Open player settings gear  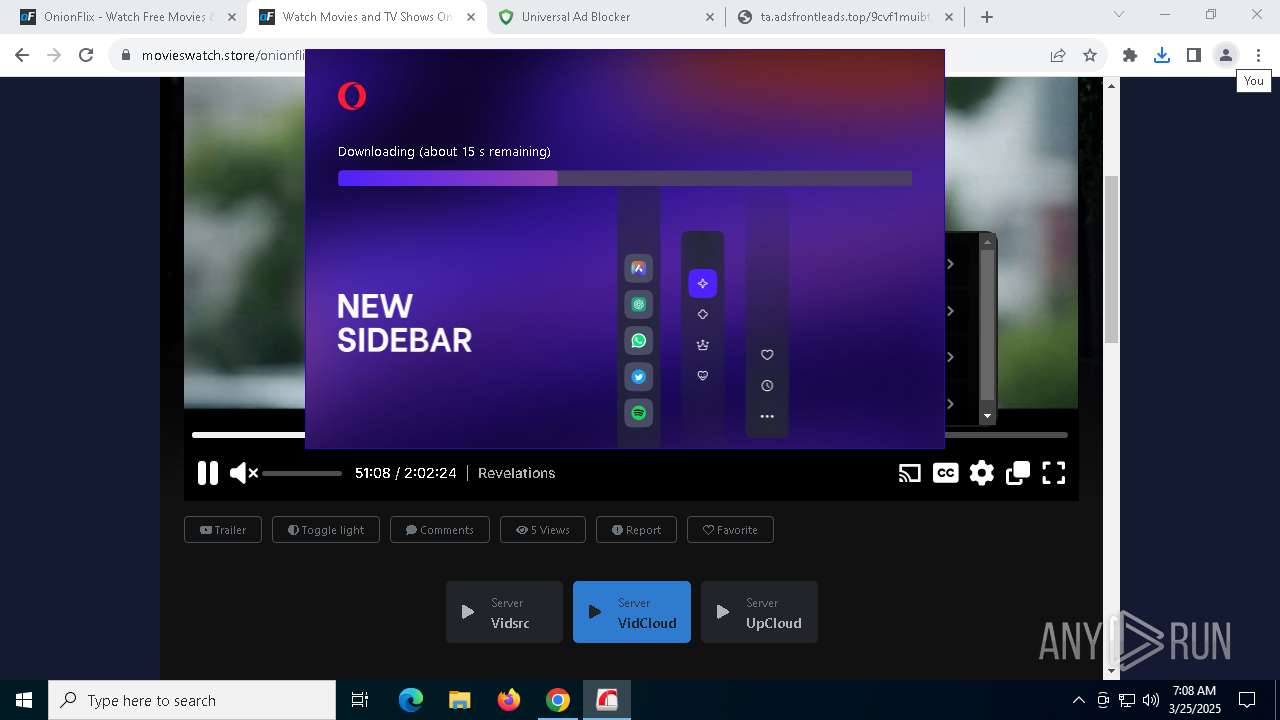pos(982,473)
